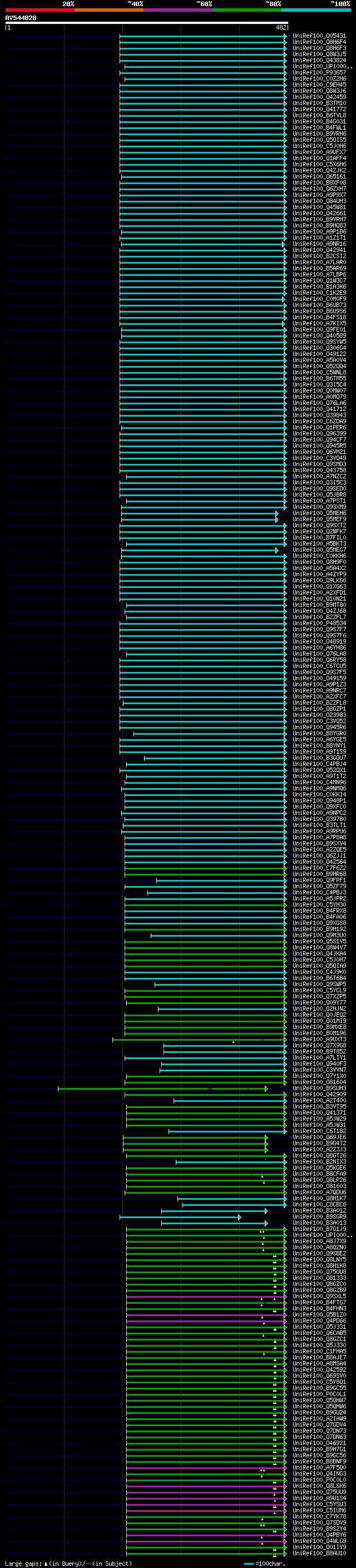356x1568 pixels.
Task: Select the UniRef100_C7F6Z2 row label
Action: (x=319, y=868)
